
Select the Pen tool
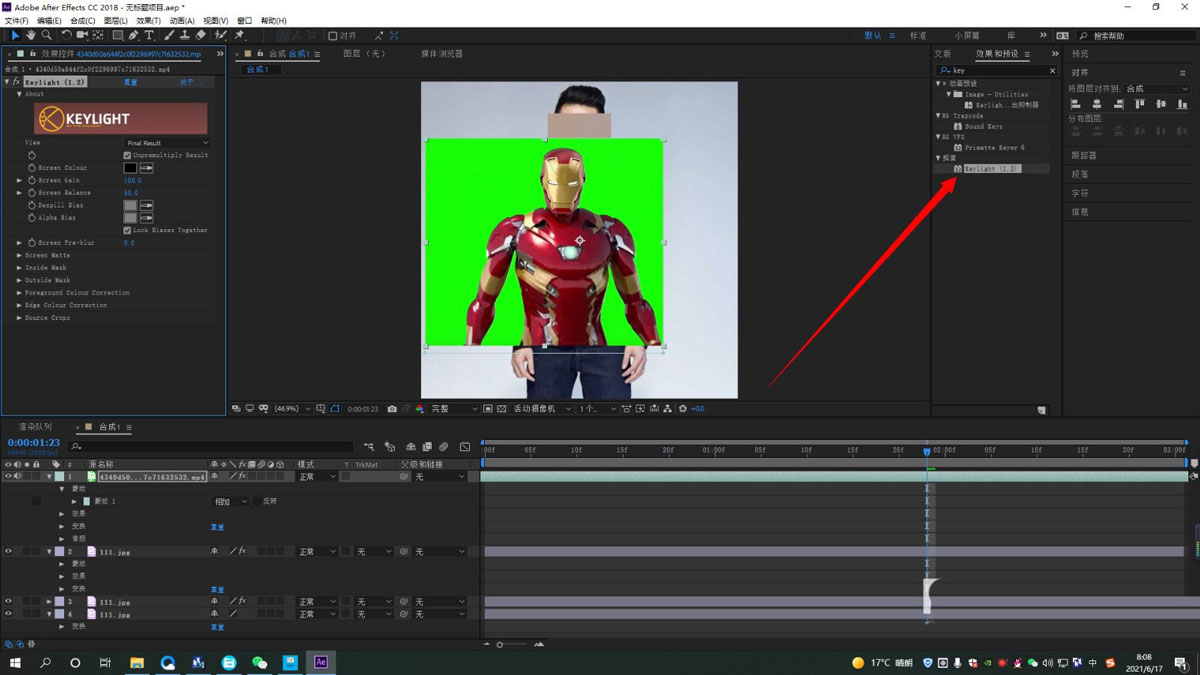[x=133, y=36]
